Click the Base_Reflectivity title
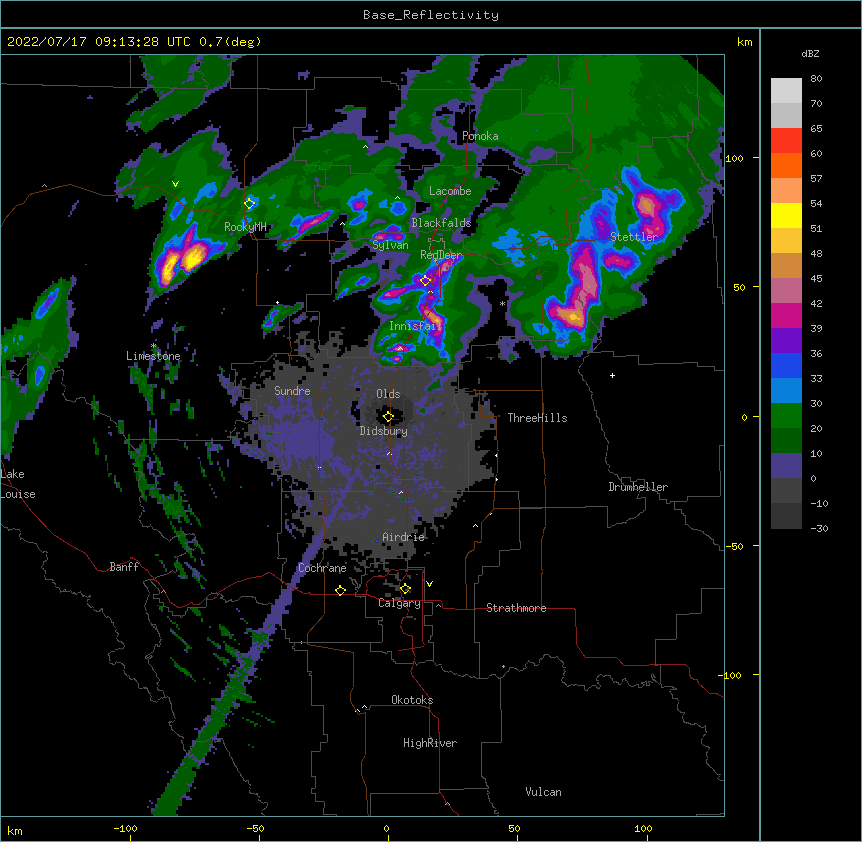Screen dimensions: 862x842 pyautogui.click(x=431, y=15)
